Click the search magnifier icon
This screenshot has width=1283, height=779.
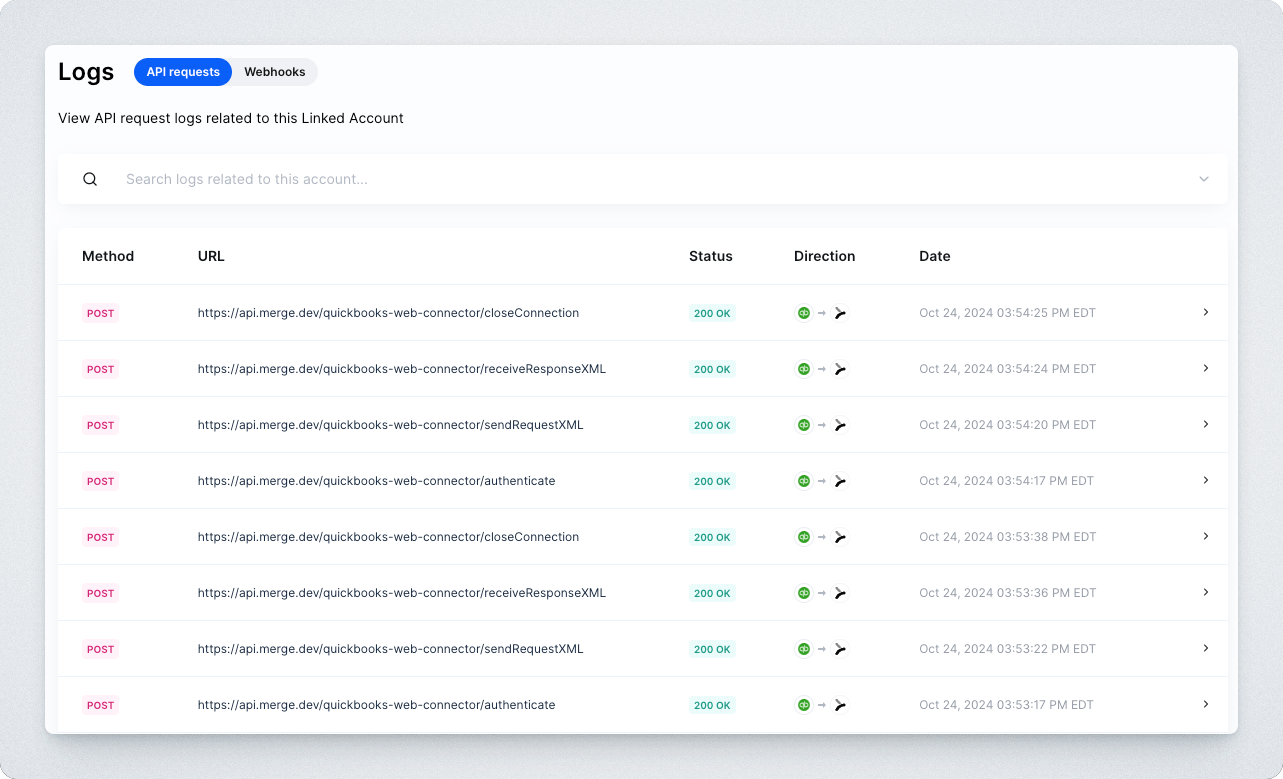90,180
